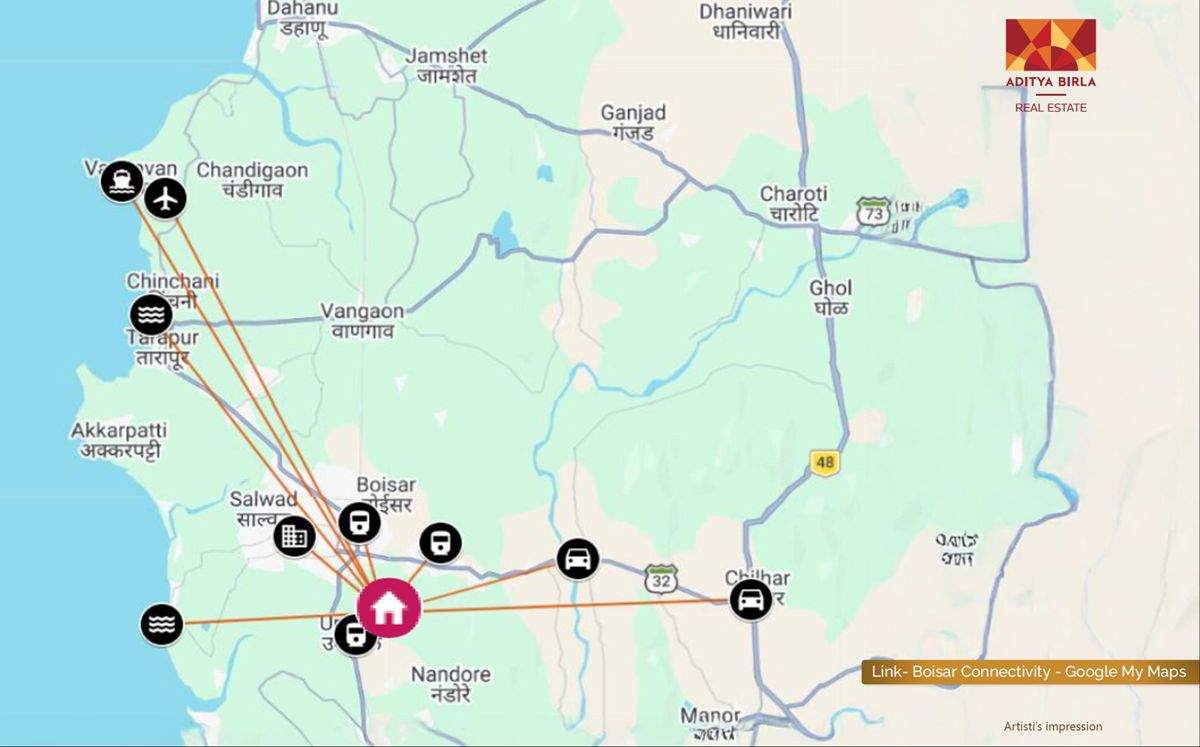Viewport: 1200px width, 747px height.
Task: Select the train marker east of Boisar
Action: (x=440, y=543)
